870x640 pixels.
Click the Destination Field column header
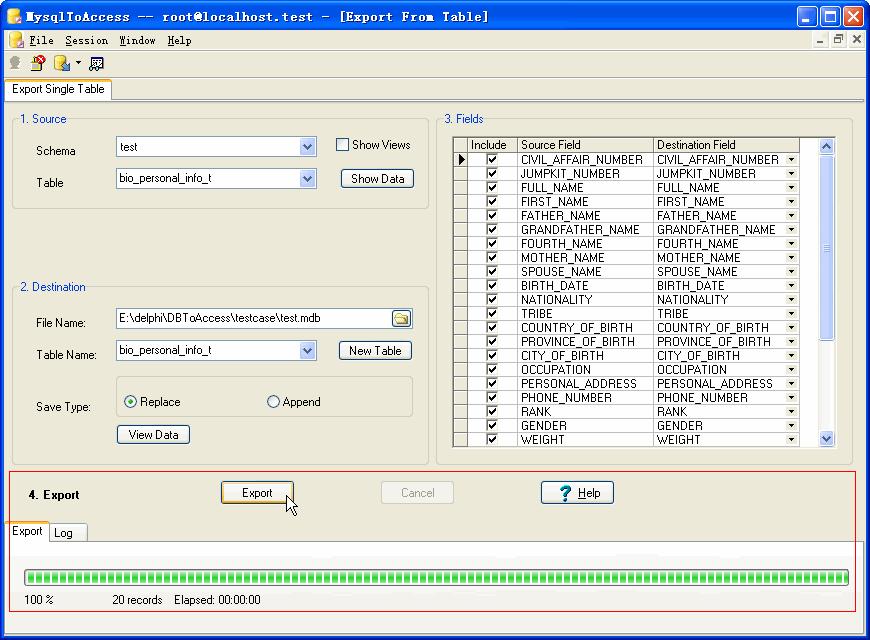(726, 145)
